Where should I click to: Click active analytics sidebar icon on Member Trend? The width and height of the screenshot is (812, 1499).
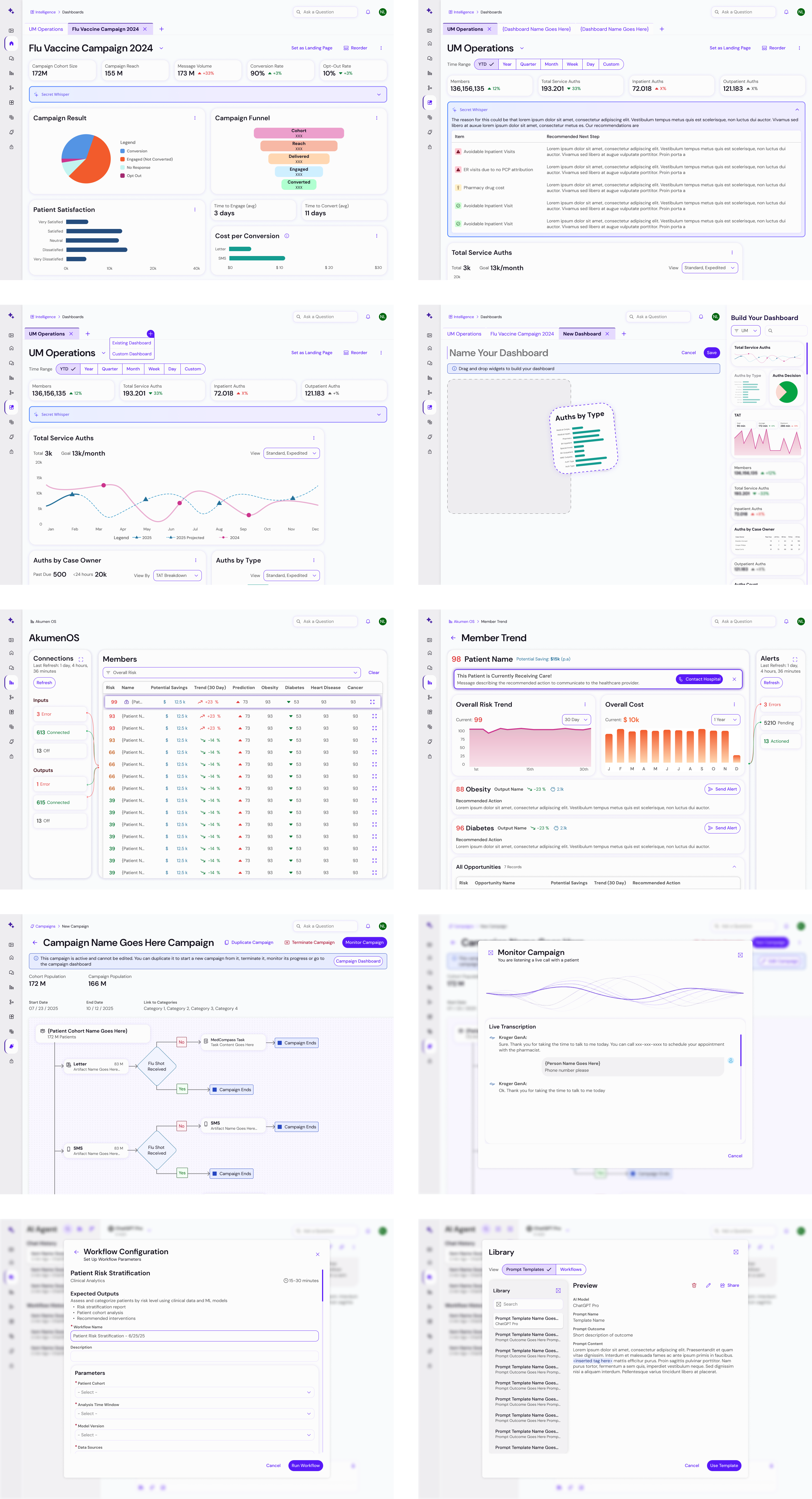pos(429,682)
